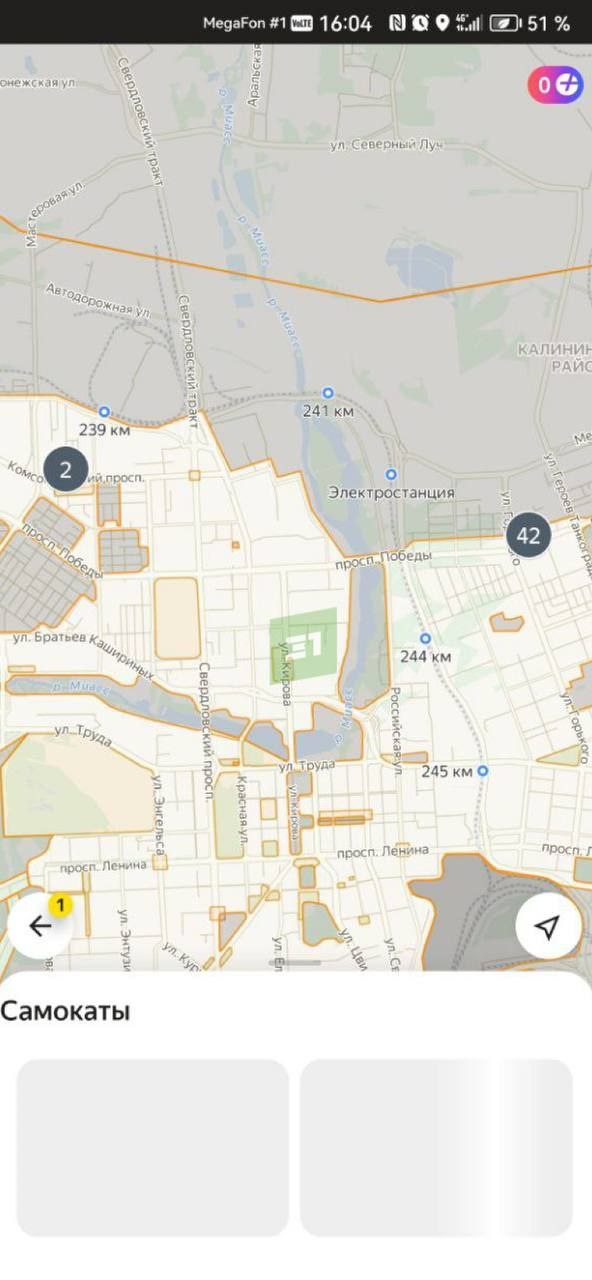Tap the back arrow button

pyautogui.click(x=40, y=926)
